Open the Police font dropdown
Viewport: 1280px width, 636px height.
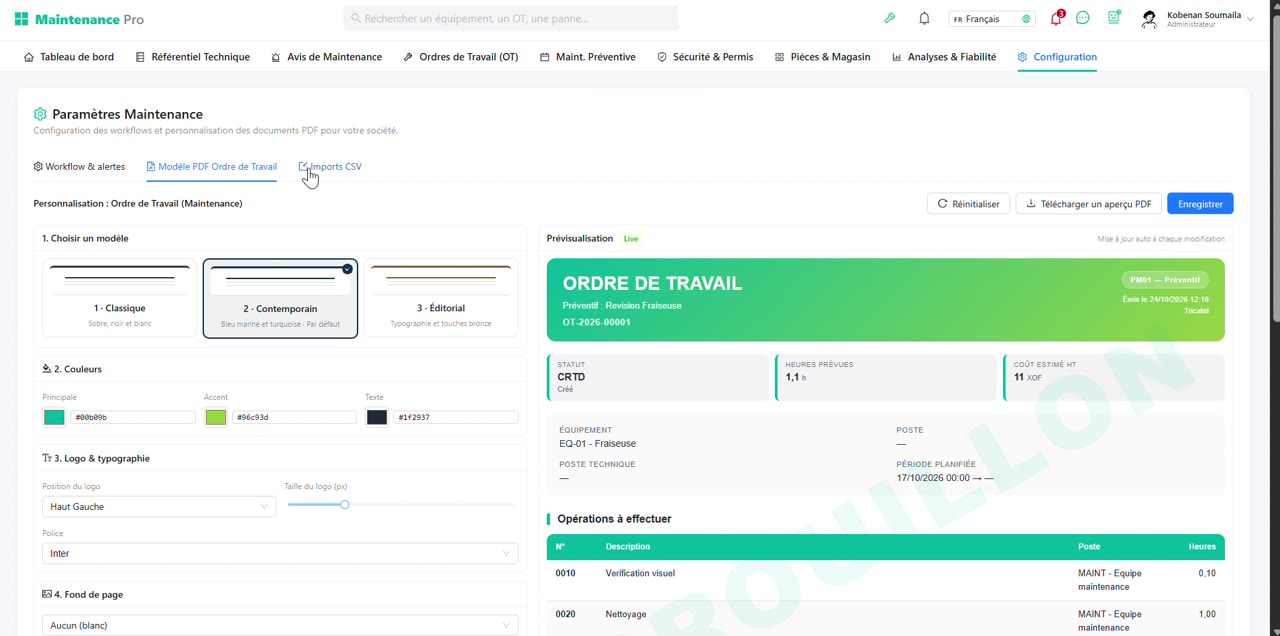[x=280, y=553]
